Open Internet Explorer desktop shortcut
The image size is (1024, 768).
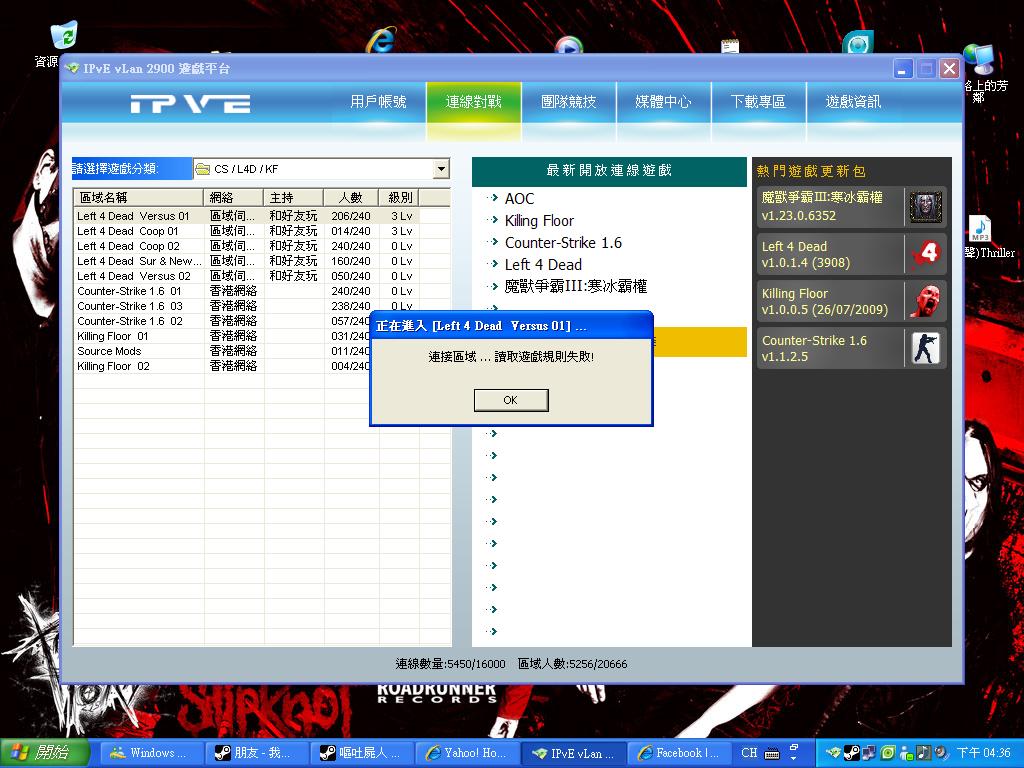[381, 41]
